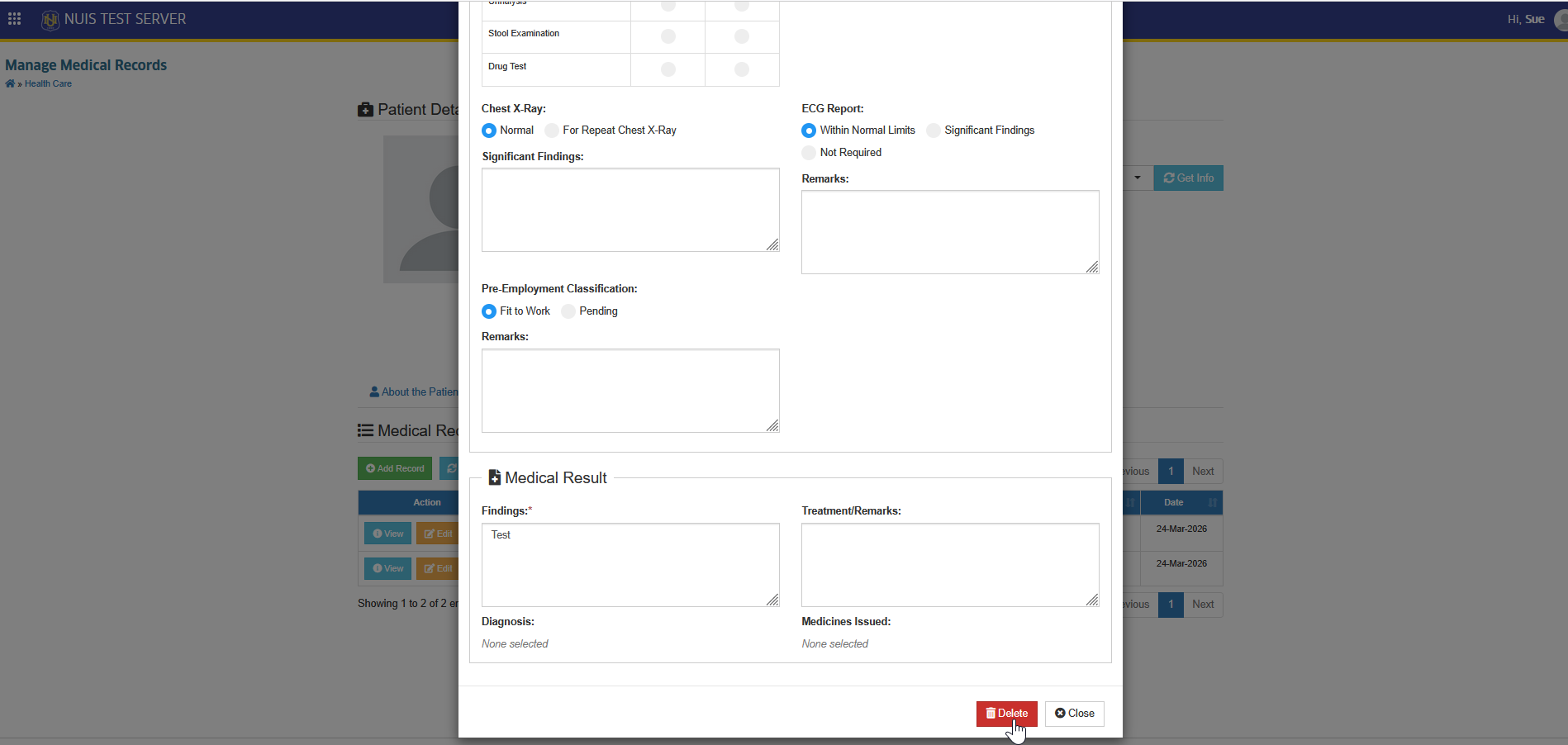Viewport: 1568px width, 745px height.
Task: Edit the second medical record row
Action: click(x=438, y=568)
